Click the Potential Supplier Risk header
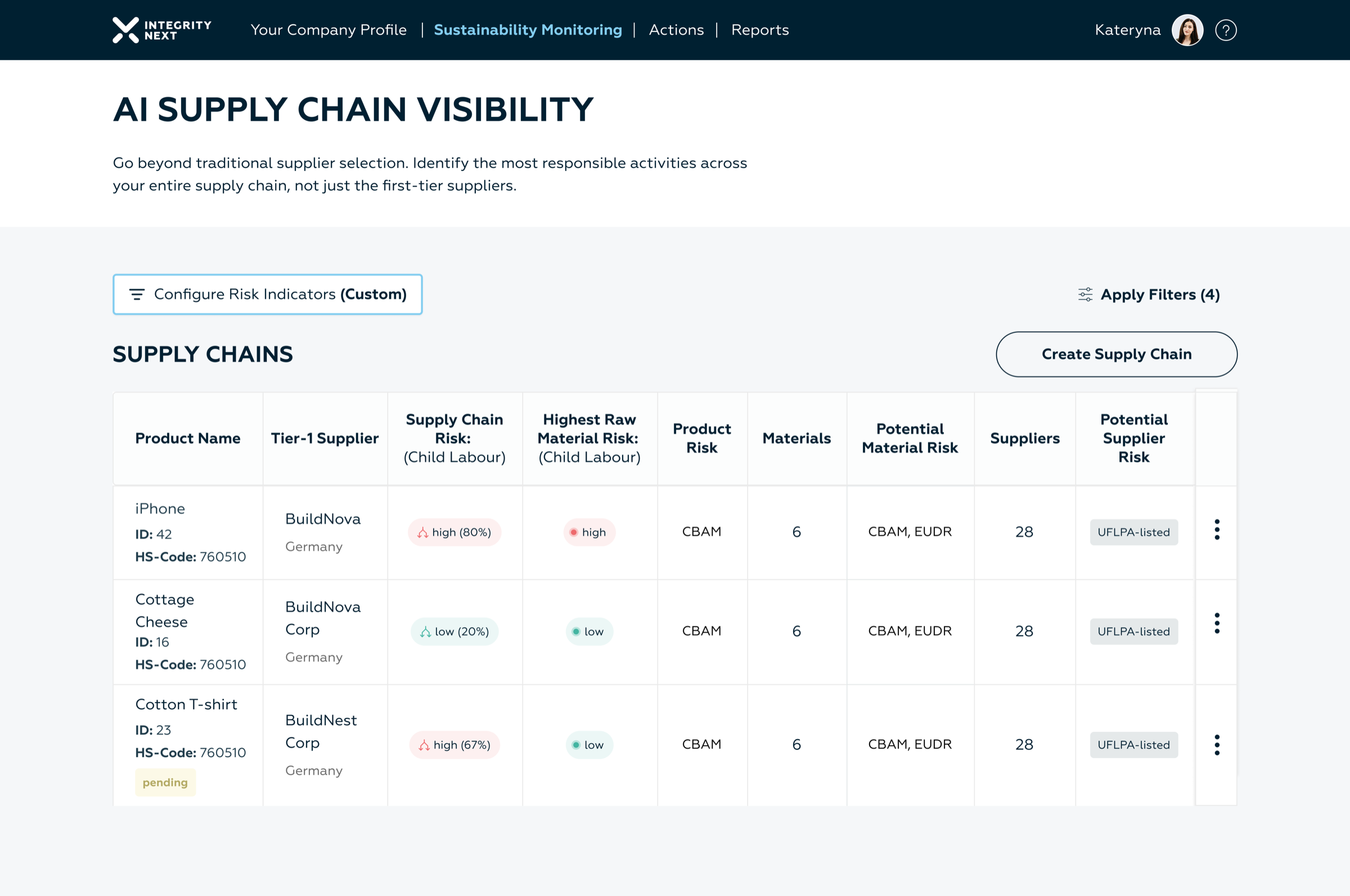1350x896 pixels. click(1133, 438)
